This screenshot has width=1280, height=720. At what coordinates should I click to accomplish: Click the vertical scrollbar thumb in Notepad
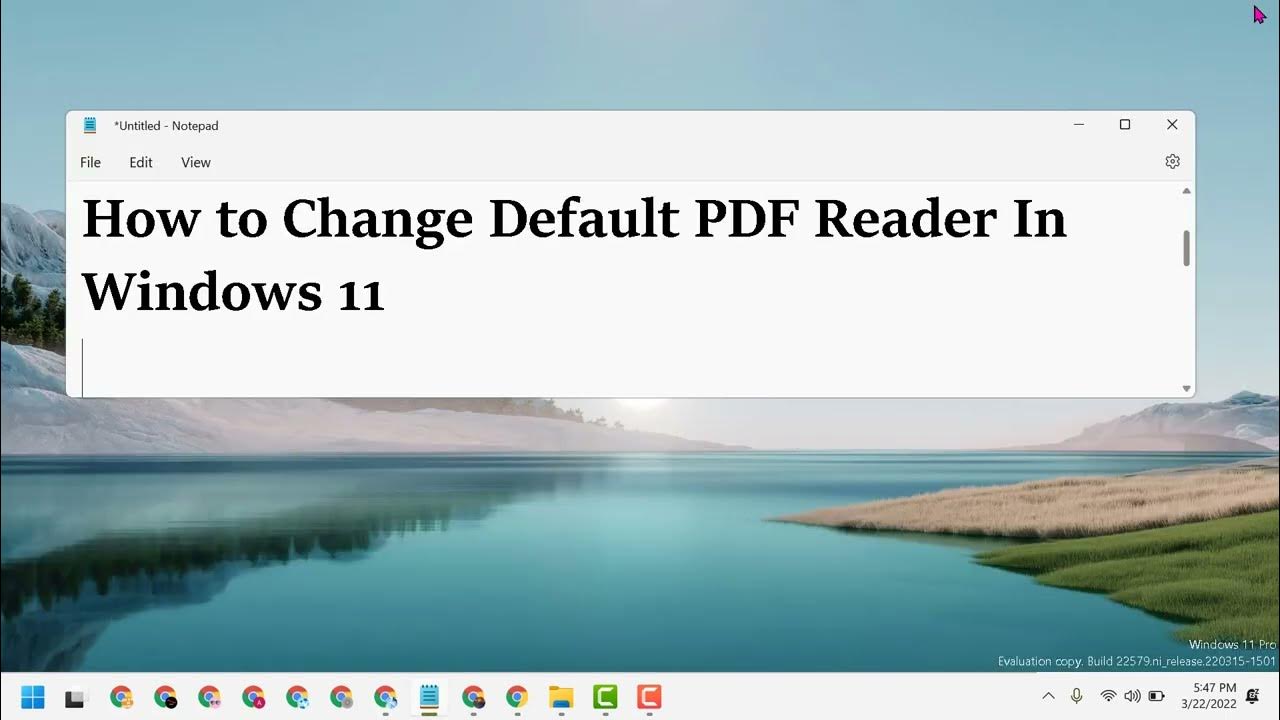click(1186, 248)
